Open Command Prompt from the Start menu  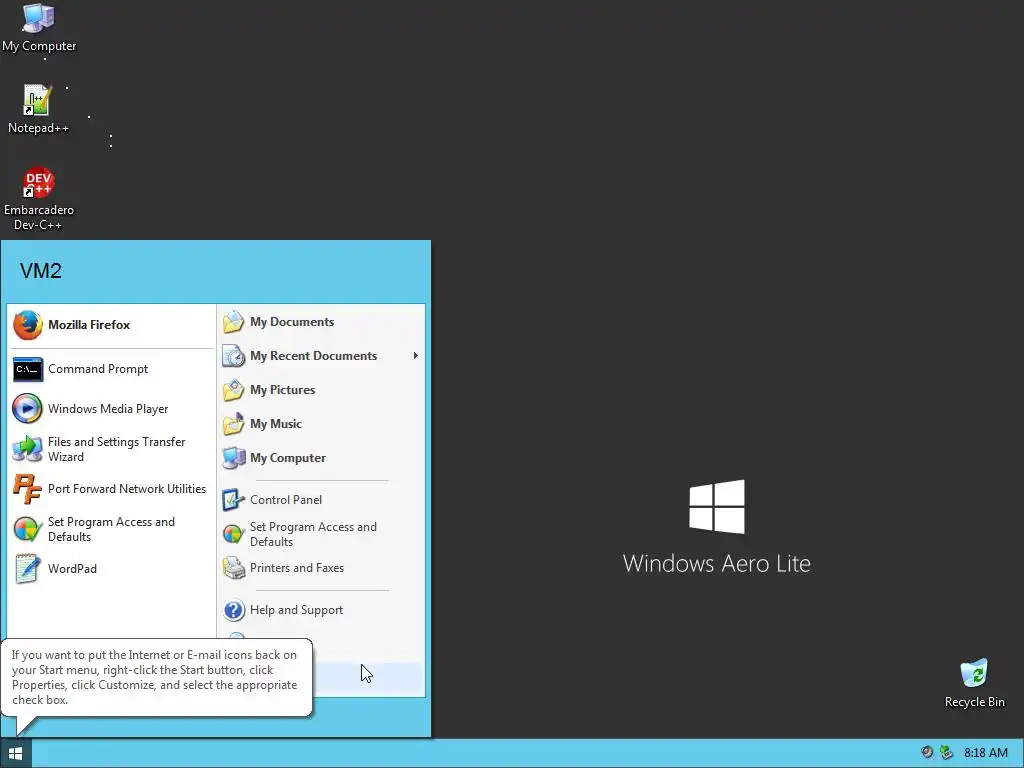(x=111, y=369)
